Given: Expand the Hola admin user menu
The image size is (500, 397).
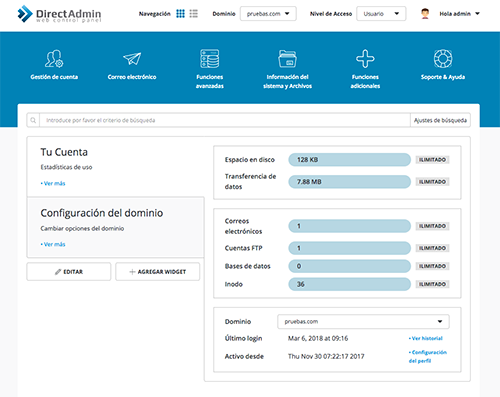Looking at the screenshot, I should click(x=459, y=14).
